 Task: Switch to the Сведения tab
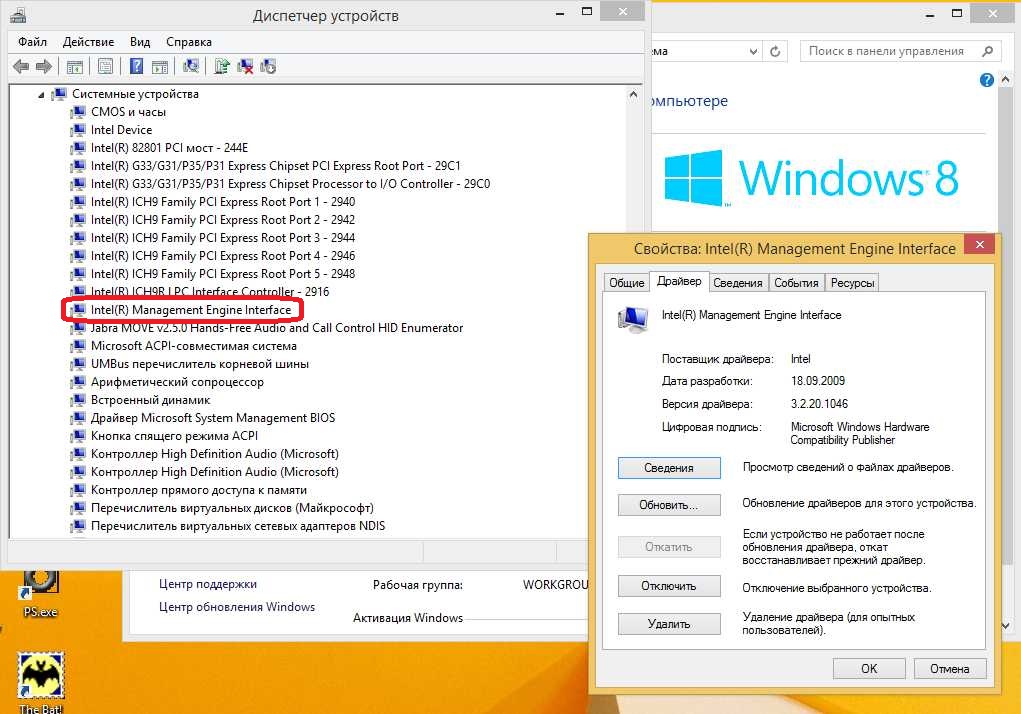point(738,283)
